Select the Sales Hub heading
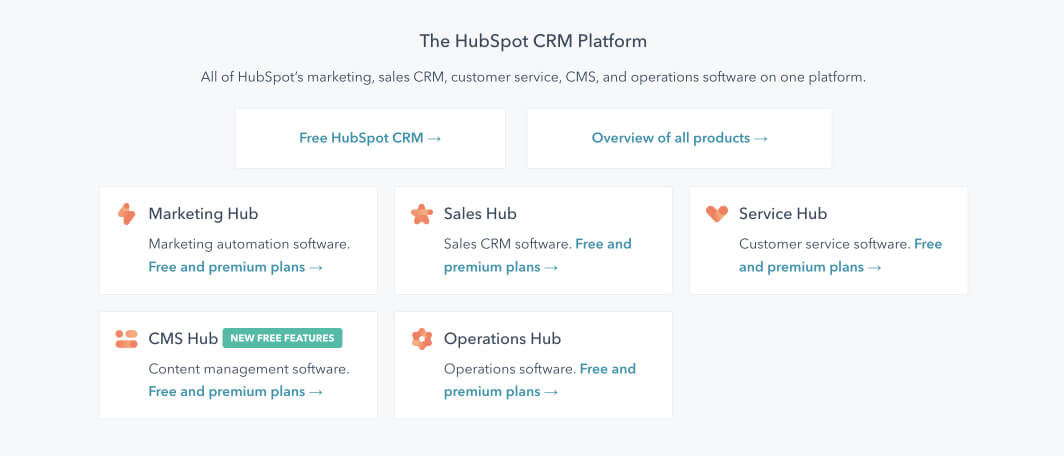Image resolution: width=1064 pixels, height=456 pixels. (x=480, y=214)
